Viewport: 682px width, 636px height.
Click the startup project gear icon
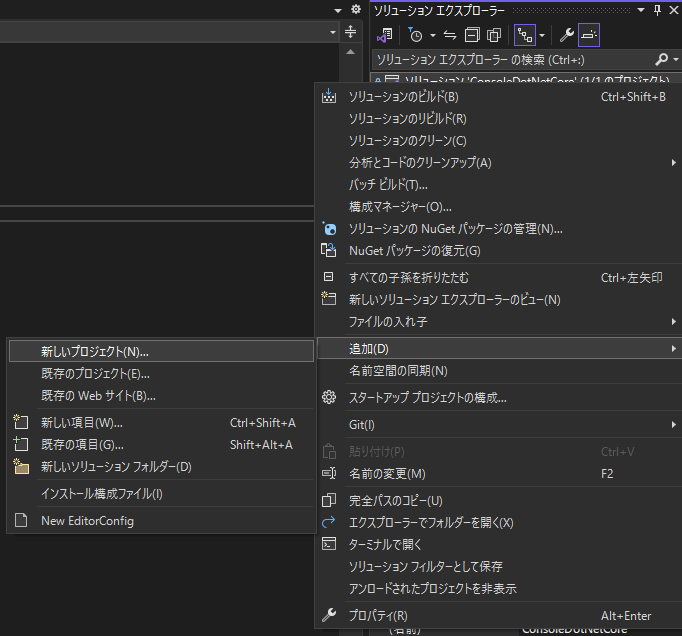pyautogui.click(x=329, y=397)
